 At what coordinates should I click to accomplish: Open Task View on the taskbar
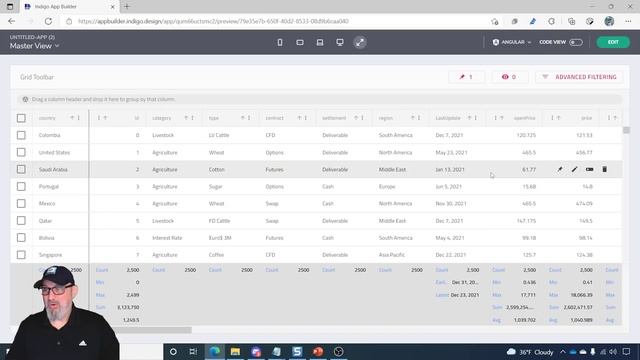pos(193,351)
